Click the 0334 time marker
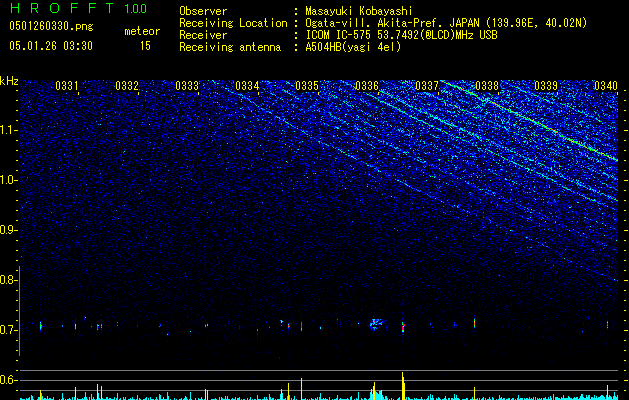 pos(247,86)
